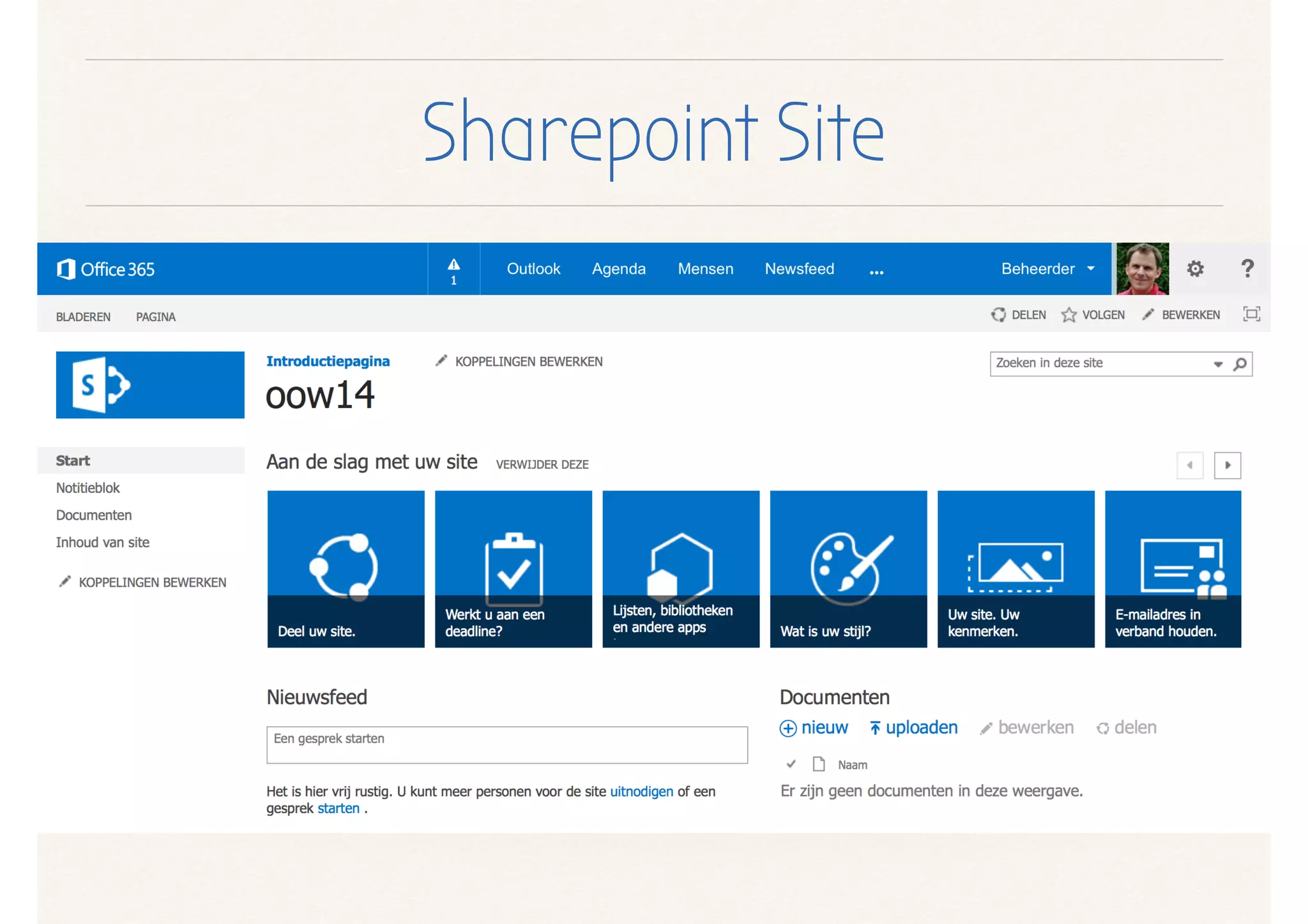Click the next tiles arrow button
This screenshot has height=924, width=1308.
click(x=1228, y=465)
